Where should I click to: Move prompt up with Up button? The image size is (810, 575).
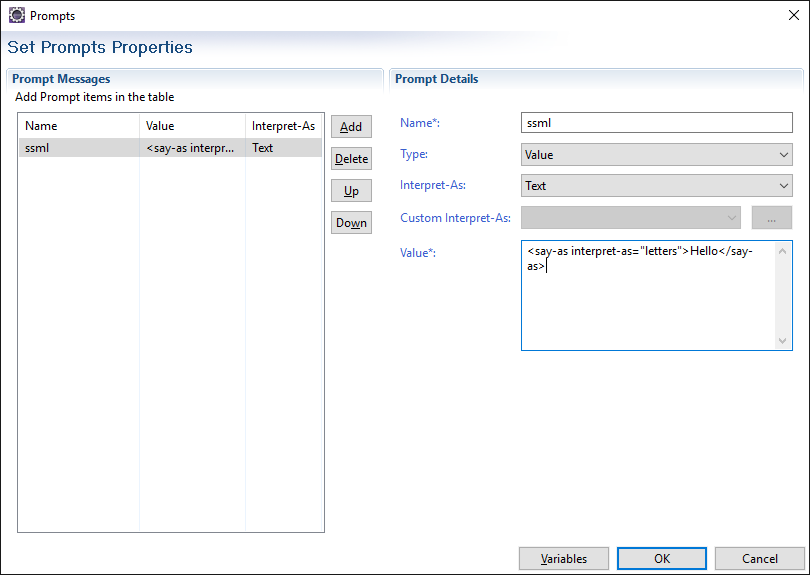point(351,191)
